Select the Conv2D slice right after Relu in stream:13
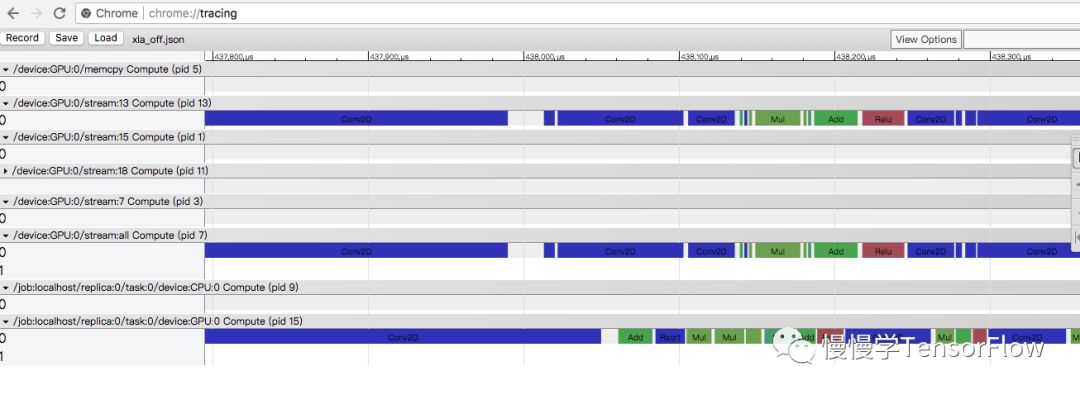The width and height of the screenshot is (1080, 395). pos(931,119)
